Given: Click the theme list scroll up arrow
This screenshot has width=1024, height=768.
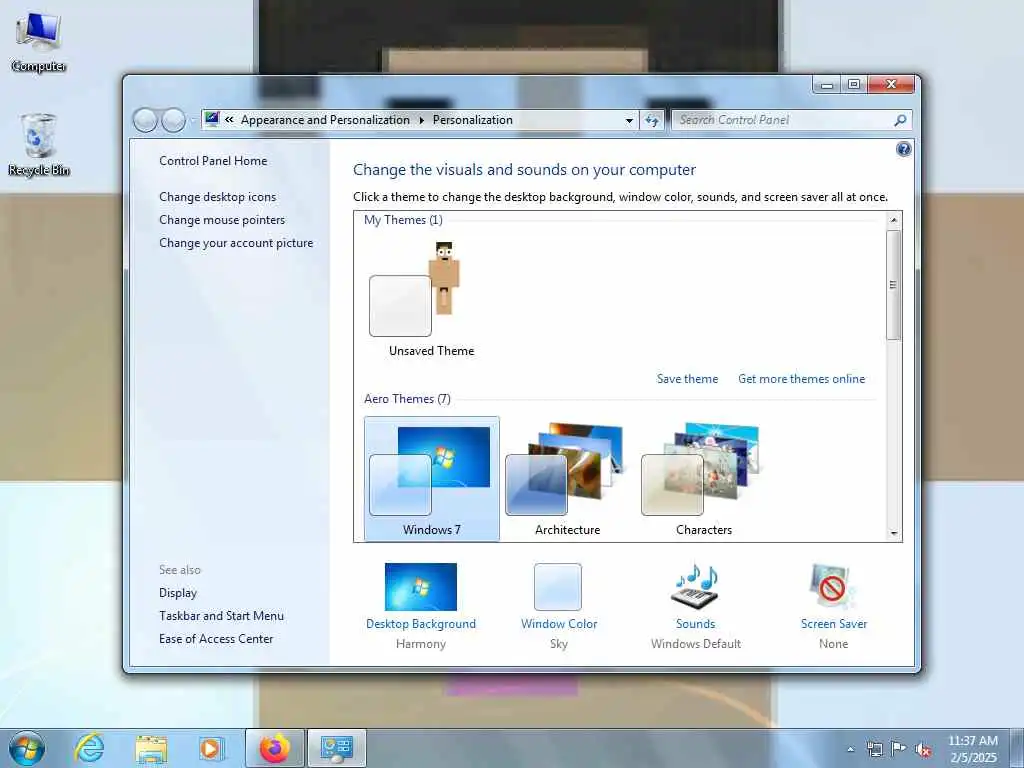Looking at the screenshot, I should point(894,221).
